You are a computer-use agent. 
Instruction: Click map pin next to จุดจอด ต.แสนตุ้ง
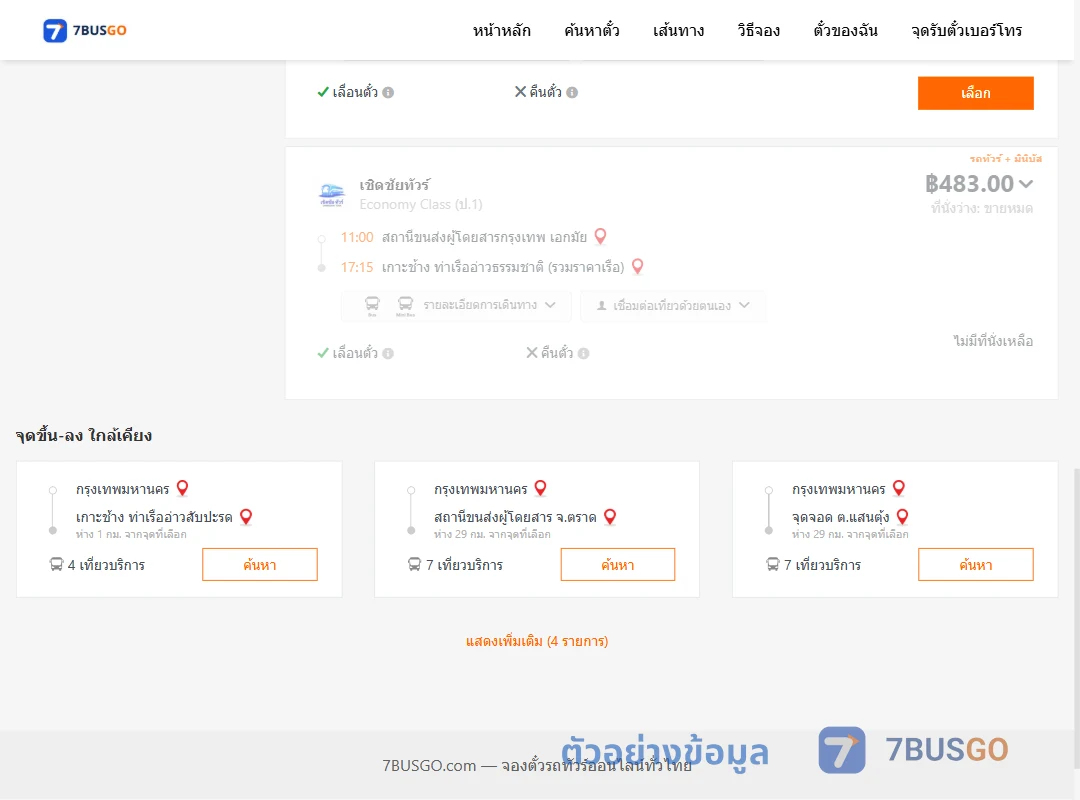(902, 516)
